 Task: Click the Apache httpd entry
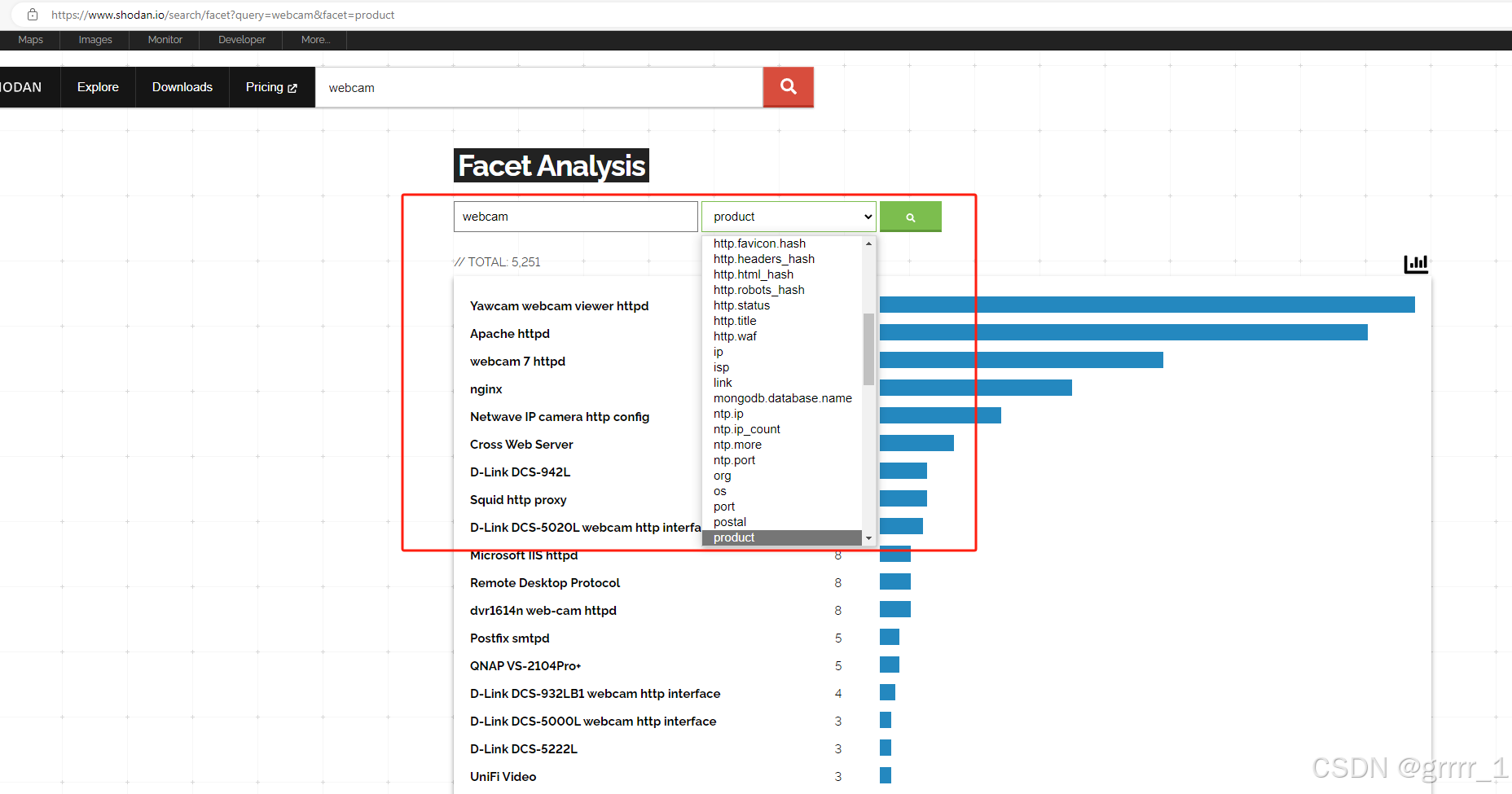[510, 334]
